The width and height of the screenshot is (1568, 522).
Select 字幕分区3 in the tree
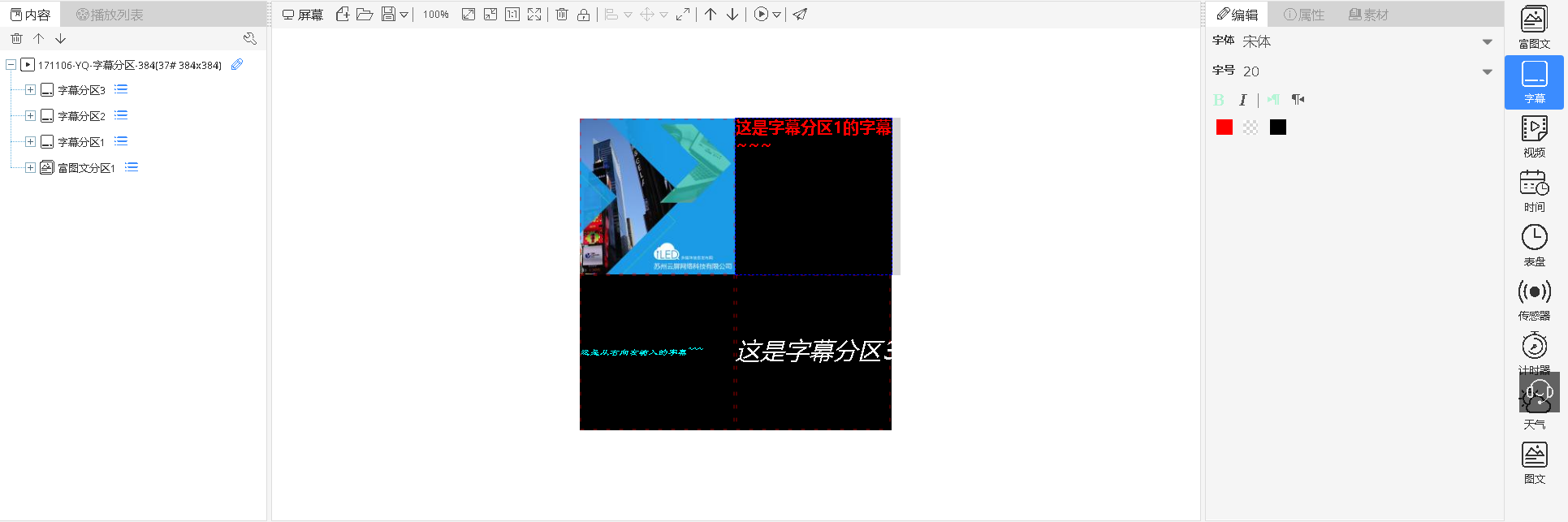tap(81, 90)
